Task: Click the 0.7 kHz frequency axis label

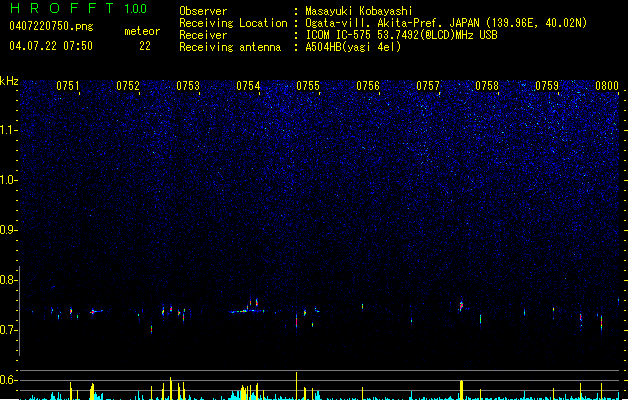Action: pos(8,330)
